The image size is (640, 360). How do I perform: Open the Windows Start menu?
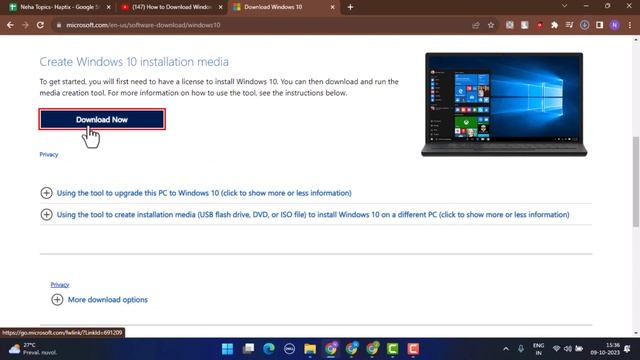point(227,349)
